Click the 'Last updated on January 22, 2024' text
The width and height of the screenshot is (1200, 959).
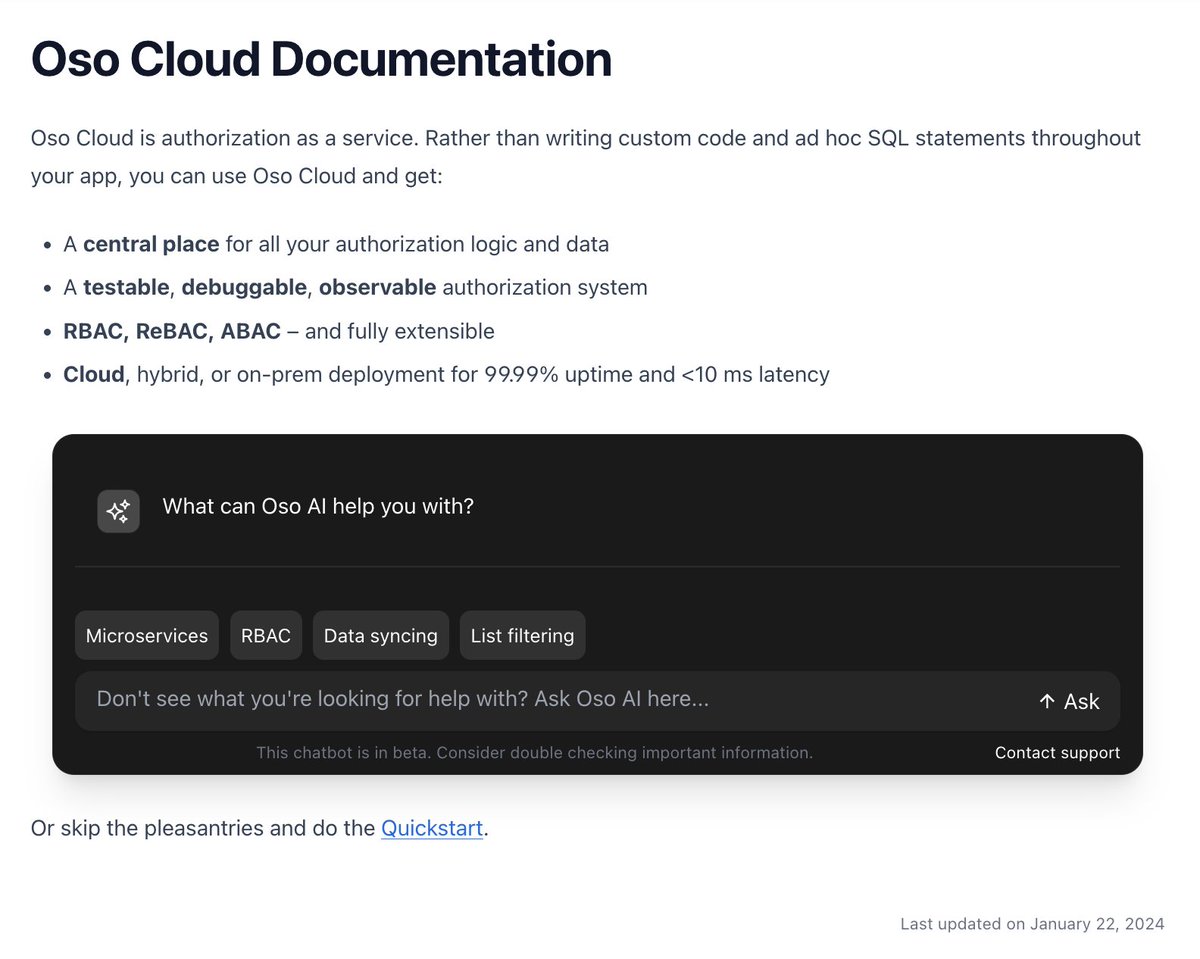click(1032, 924)
